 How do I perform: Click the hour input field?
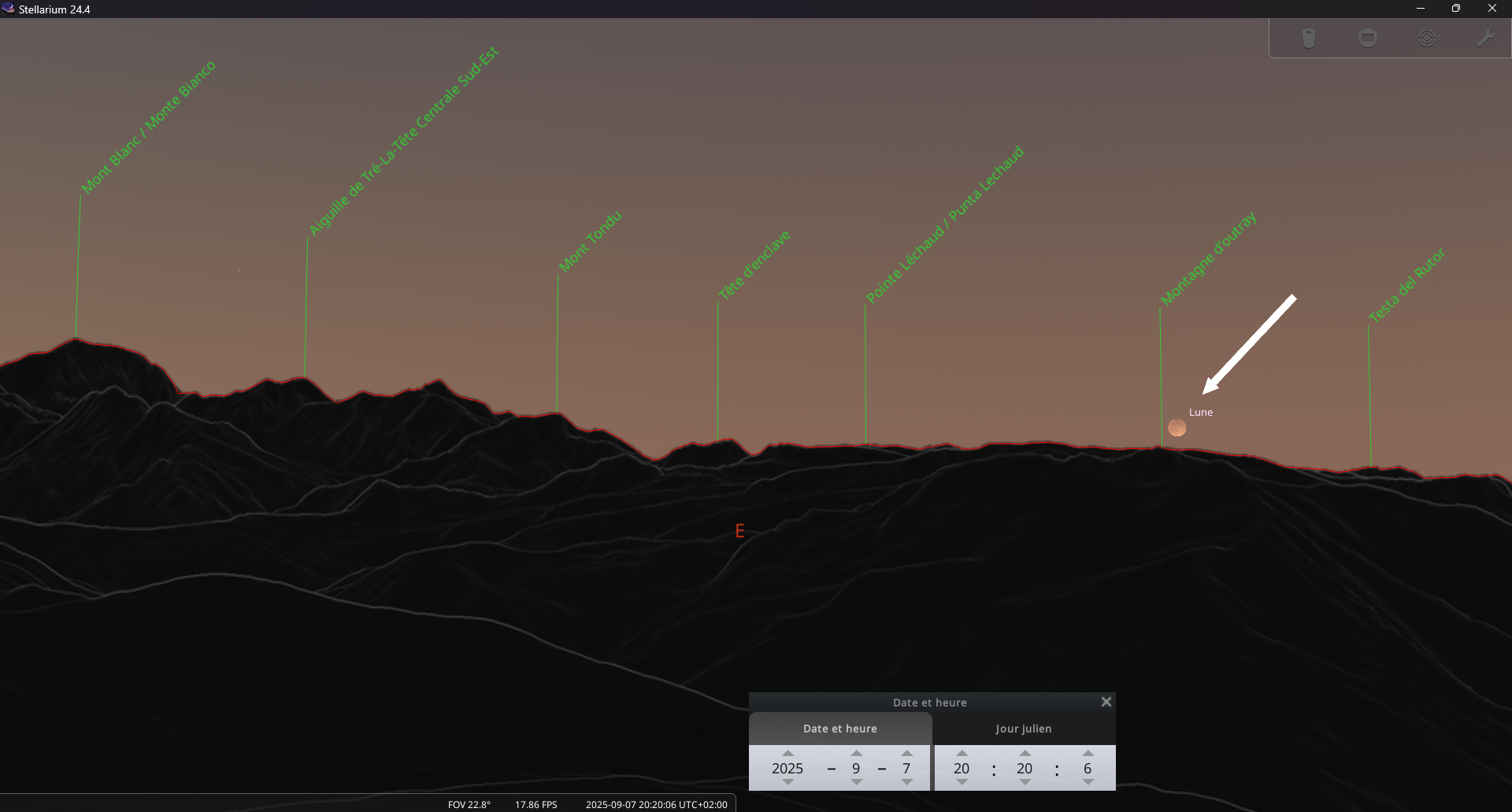click(962, 768)
